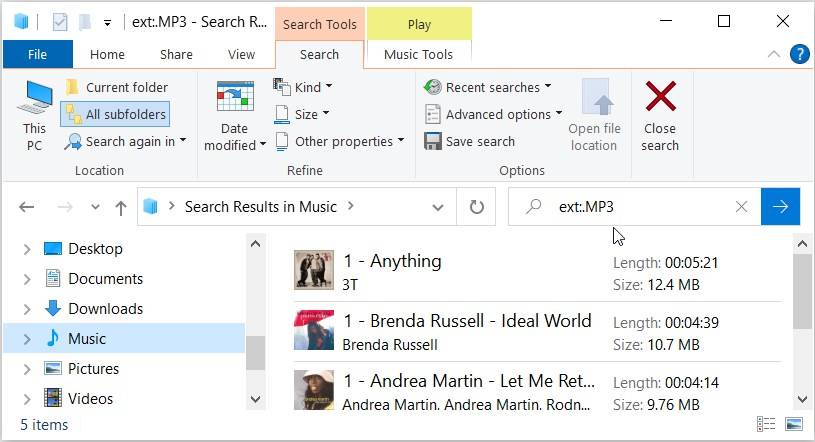Expand the Downloads tree node
The height and width of the screenshot is (442, 815).
[x=27, y=309]
